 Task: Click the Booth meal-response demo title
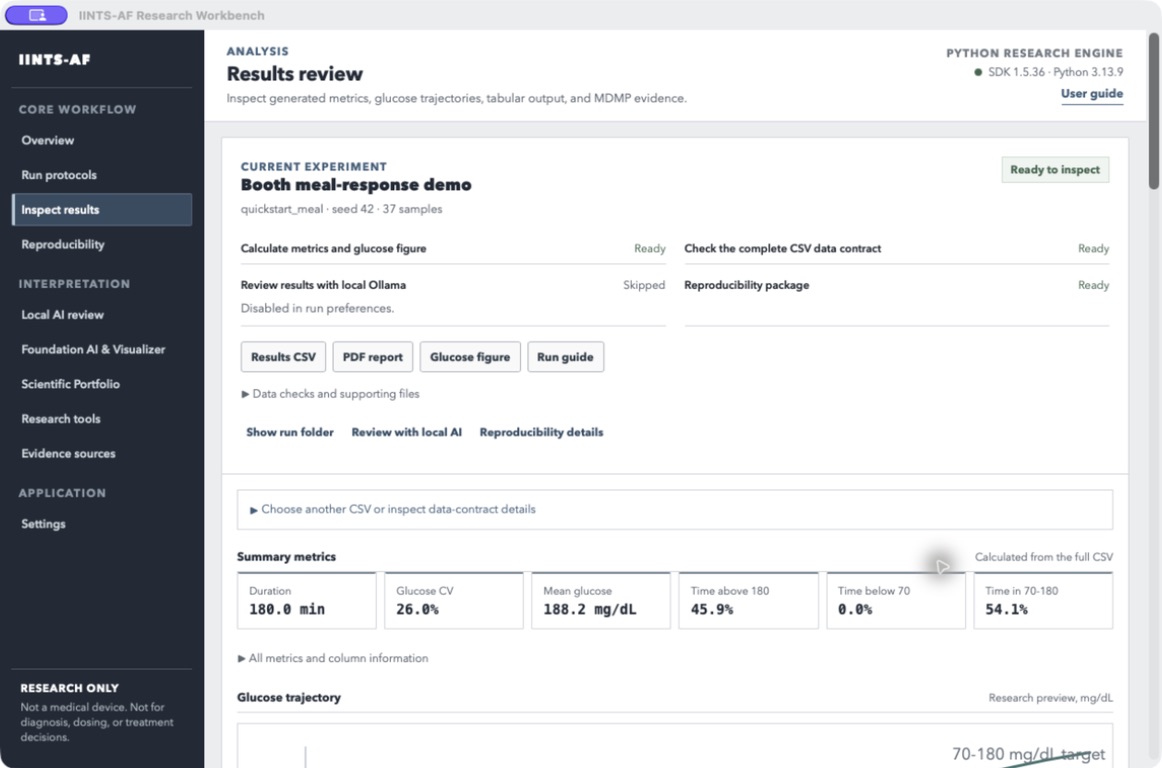tap(356, 185)
